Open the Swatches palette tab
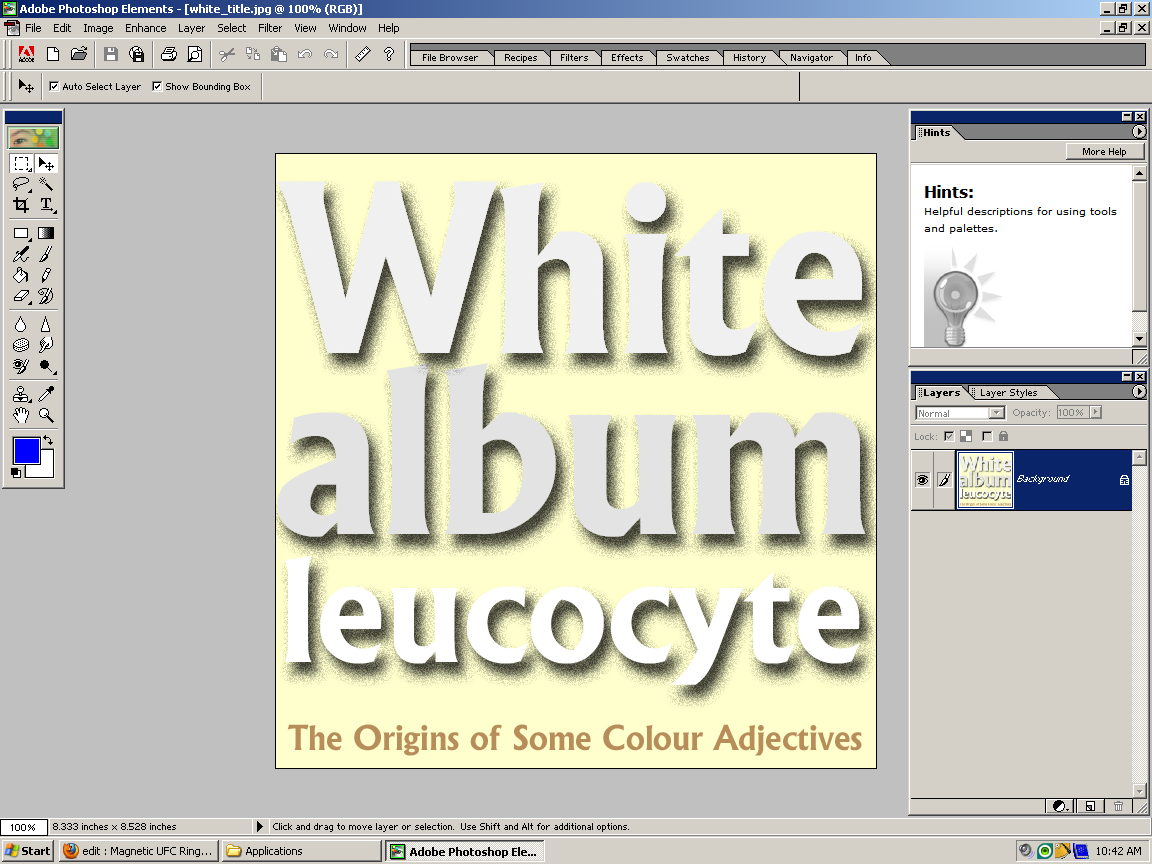Screen dimensions: 1152x864 click(688, 57)
